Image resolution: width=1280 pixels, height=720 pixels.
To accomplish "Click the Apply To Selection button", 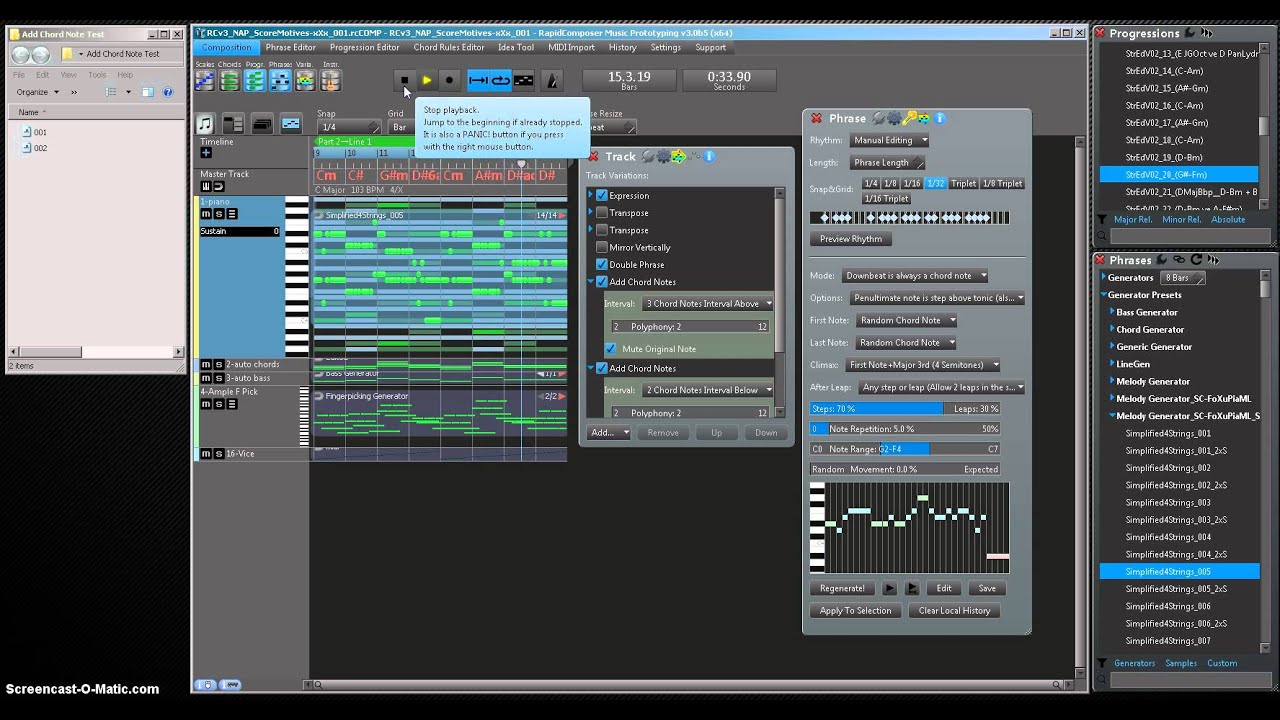I will [x=855, y=611].
